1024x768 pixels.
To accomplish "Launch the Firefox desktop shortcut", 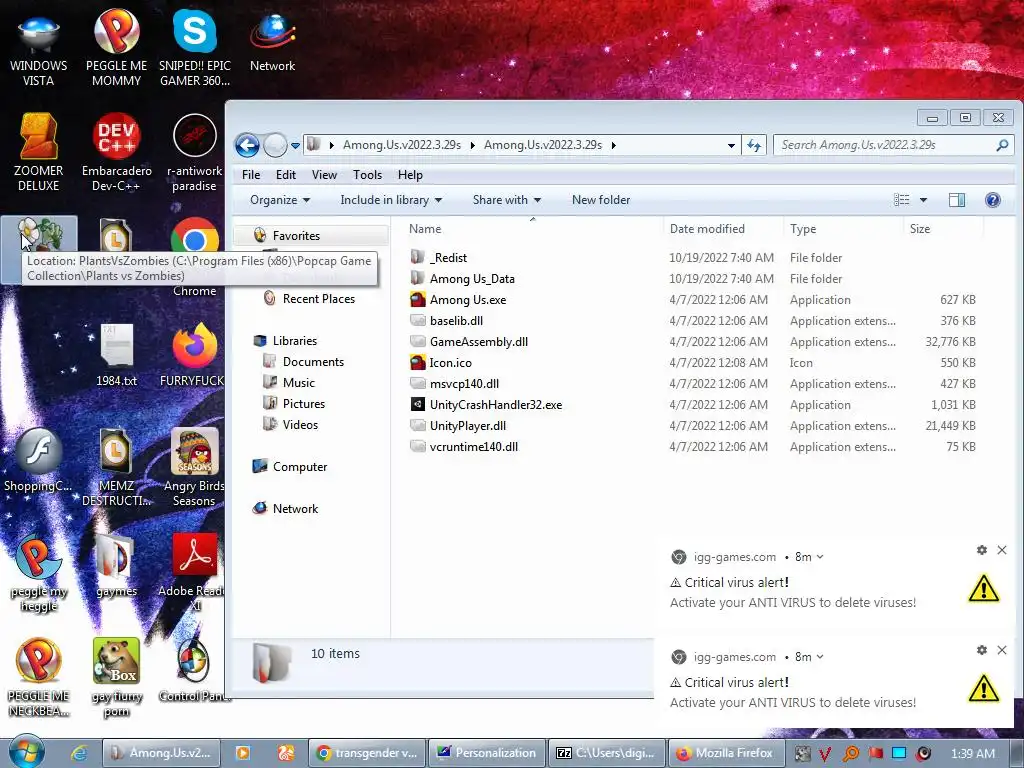I will click(x=195, y=355).
